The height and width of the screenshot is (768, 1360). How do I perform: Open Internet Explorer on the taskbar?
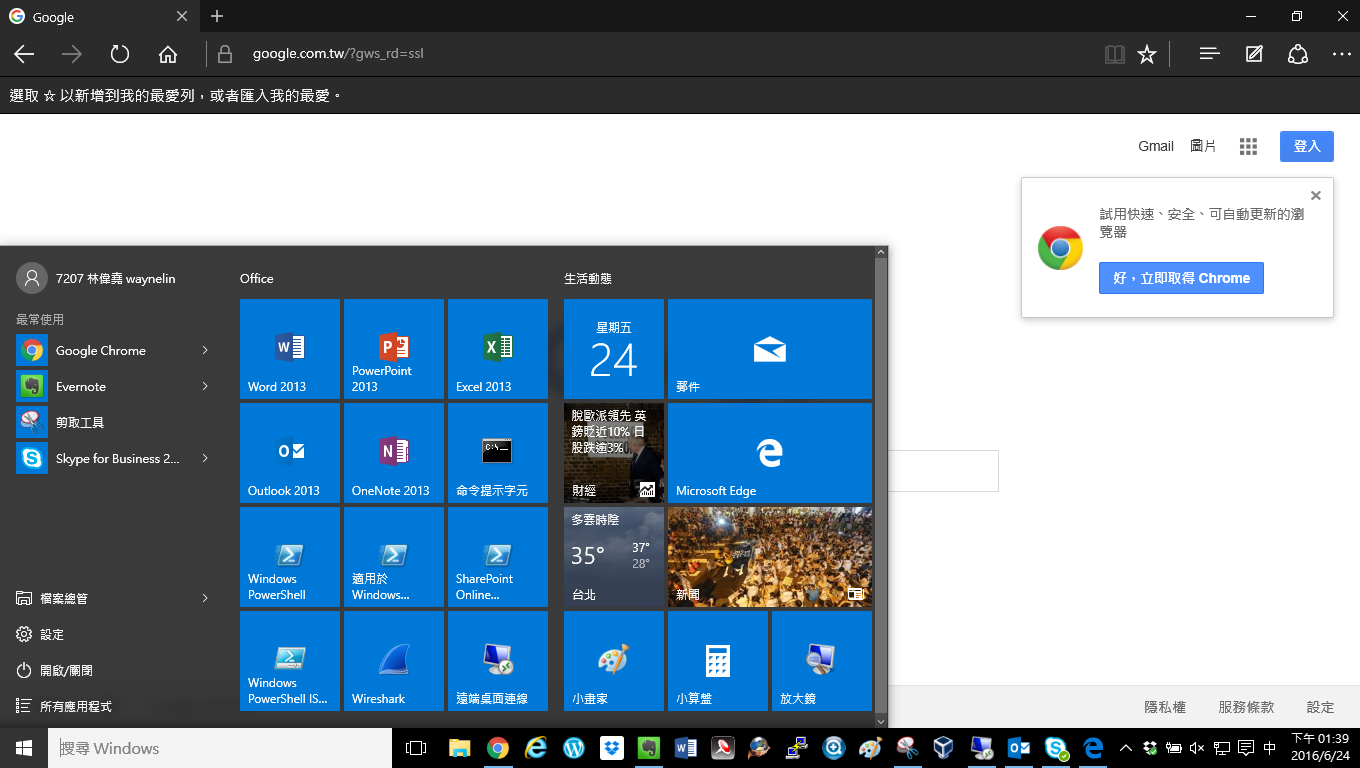536,748
